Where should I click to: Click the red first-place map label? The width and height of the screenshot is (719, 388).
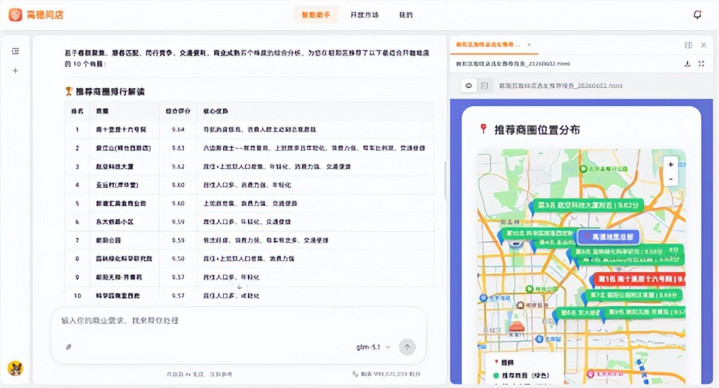coord(640,279)
